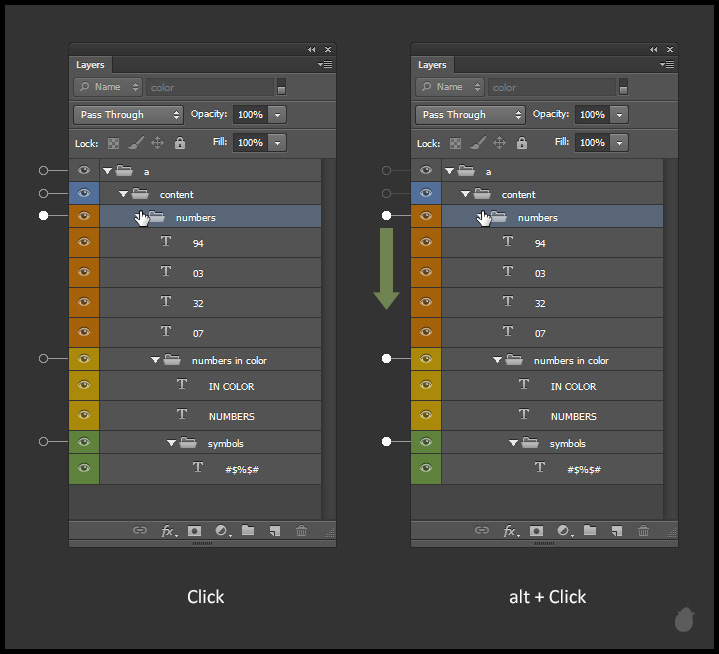
Task: Click the layer mask icon in left panel
Action: coord(194,531)
